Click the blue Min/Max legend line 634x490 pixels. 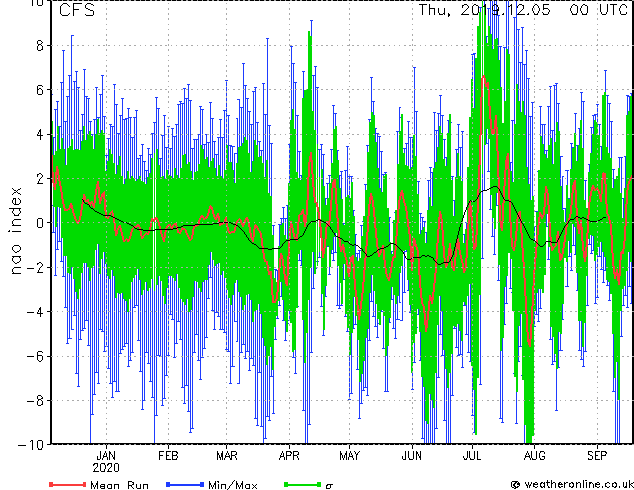(x=185, y=484)
